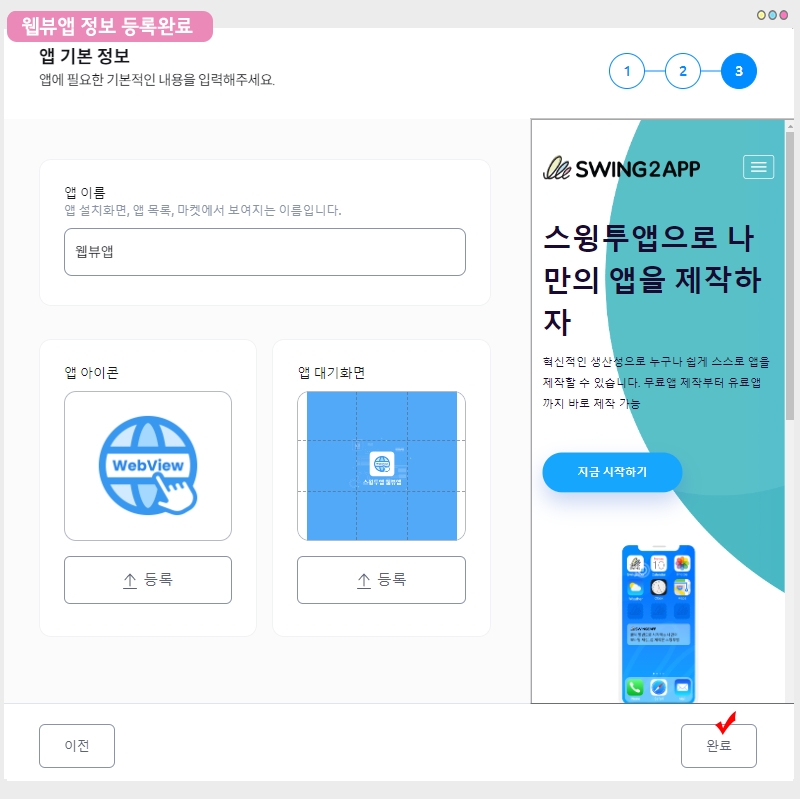Click the scroll-up arrow of preview scrollbar
This screenshot has width=800, height=799.
click(790, 126)
